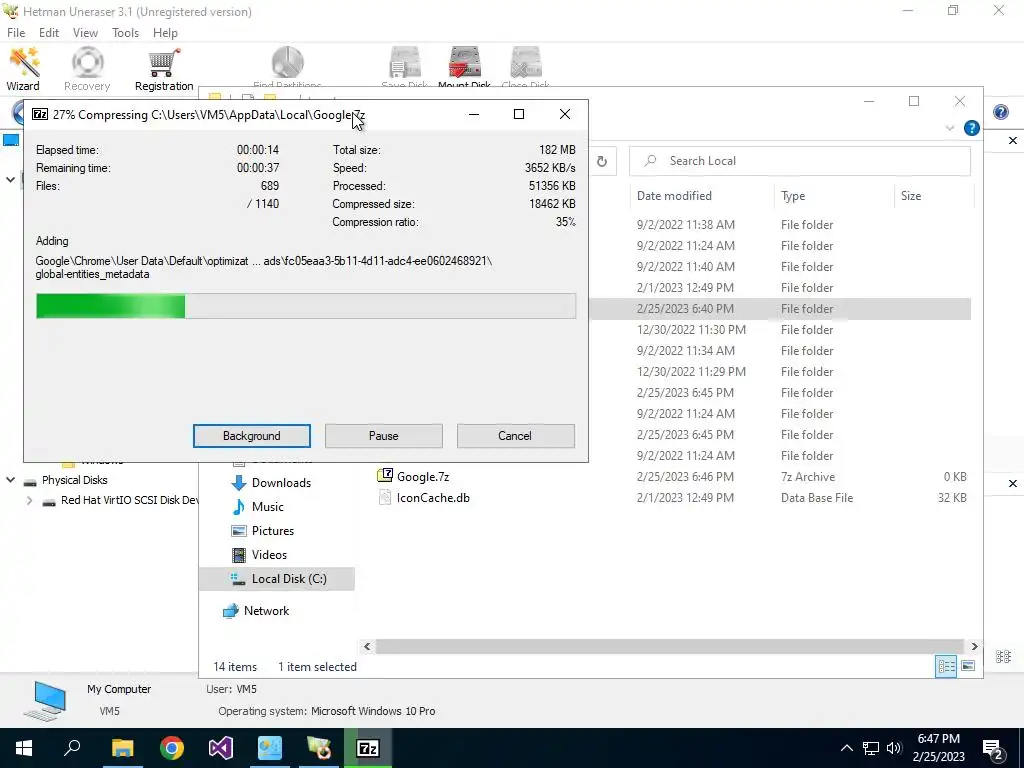Open Pictures in the Explorer sidebar

(272, 531)
